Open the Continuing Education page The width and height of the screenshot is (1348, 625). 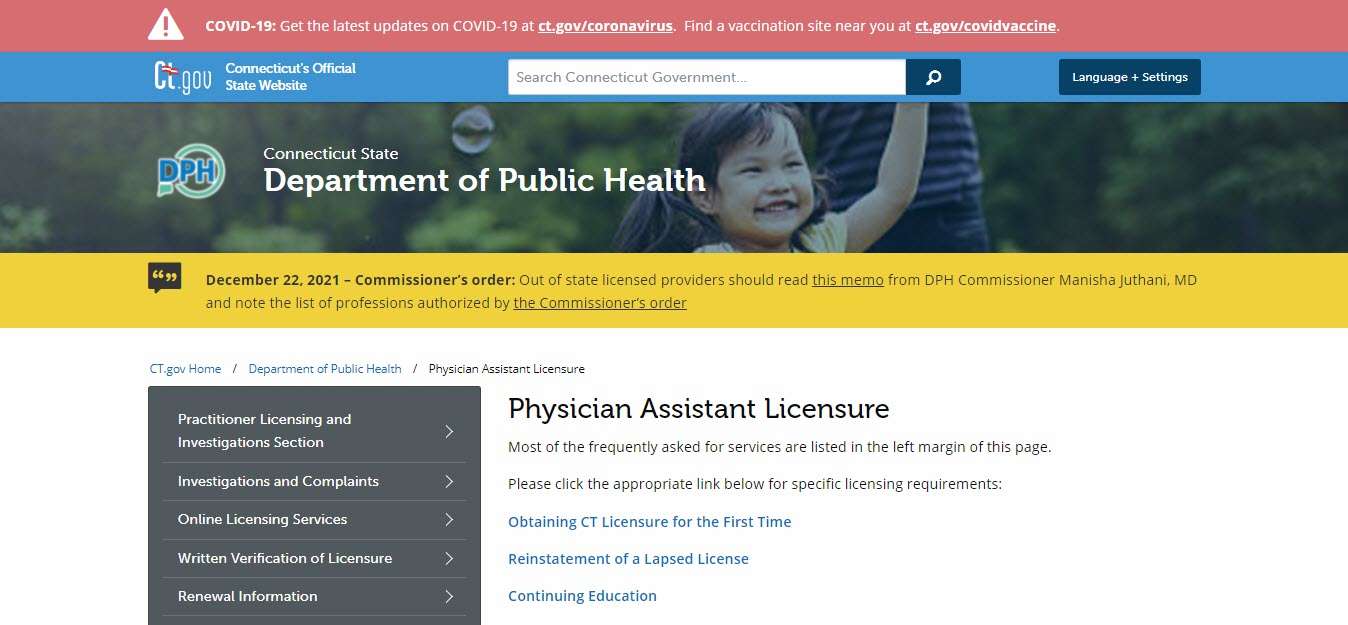click(582, 596)
